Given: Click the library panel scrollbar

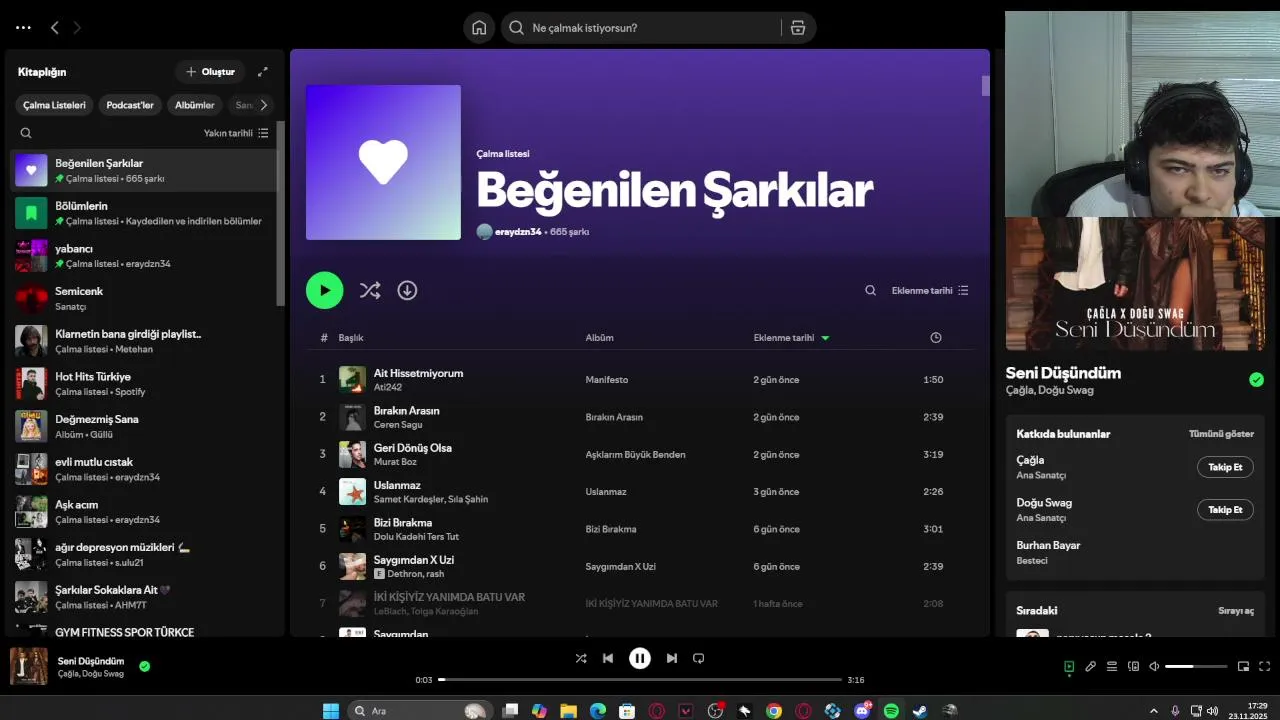Looking at the screenshot, I should click(x=280, y=213).
